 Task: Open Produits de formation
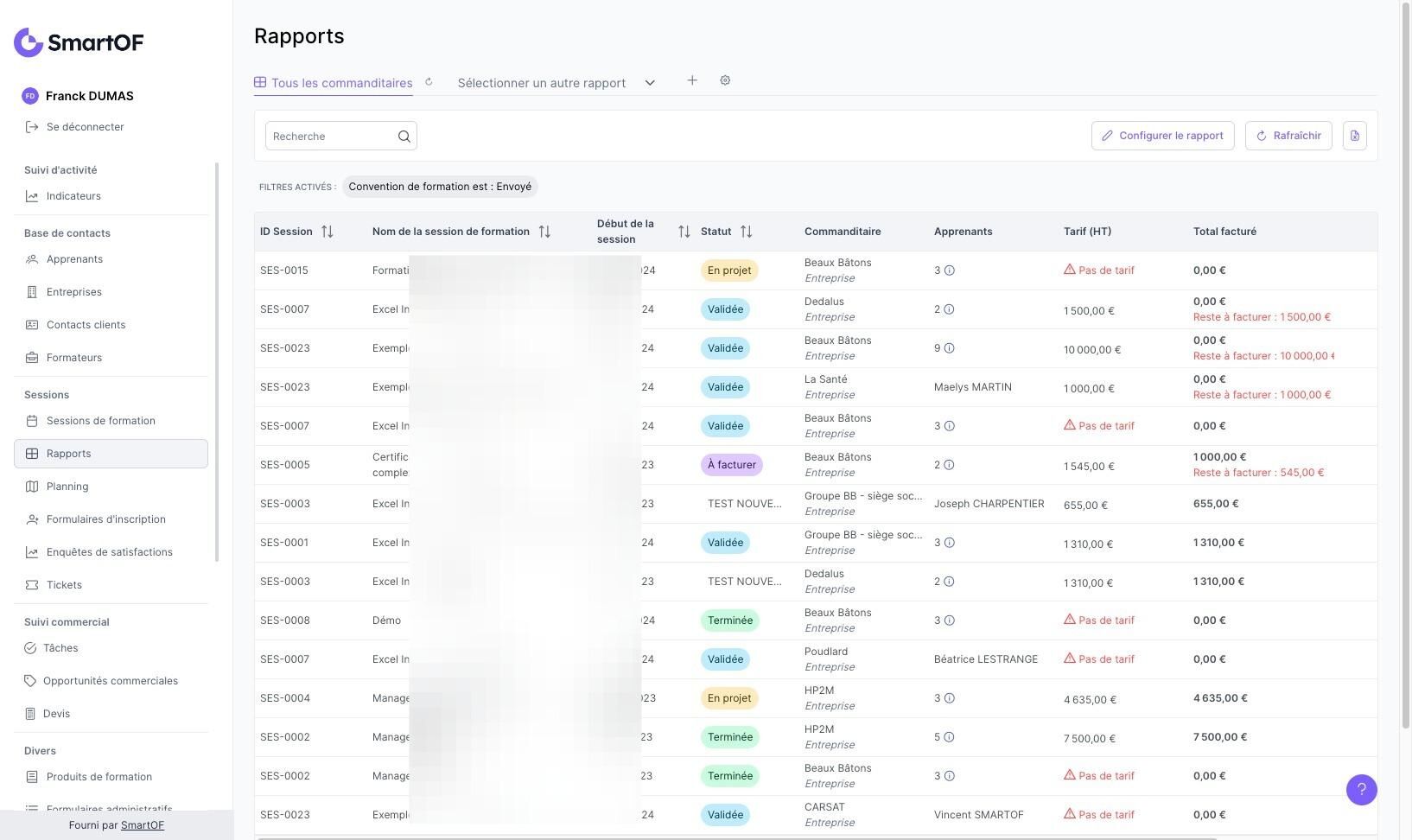coord(99,777)
